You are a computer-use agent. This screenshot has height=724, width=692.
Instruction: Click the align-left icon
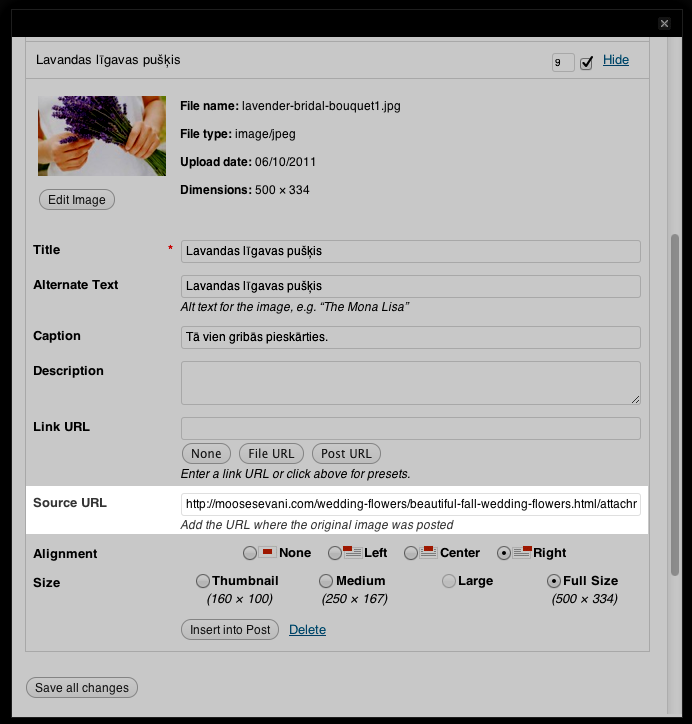point(353,552)
